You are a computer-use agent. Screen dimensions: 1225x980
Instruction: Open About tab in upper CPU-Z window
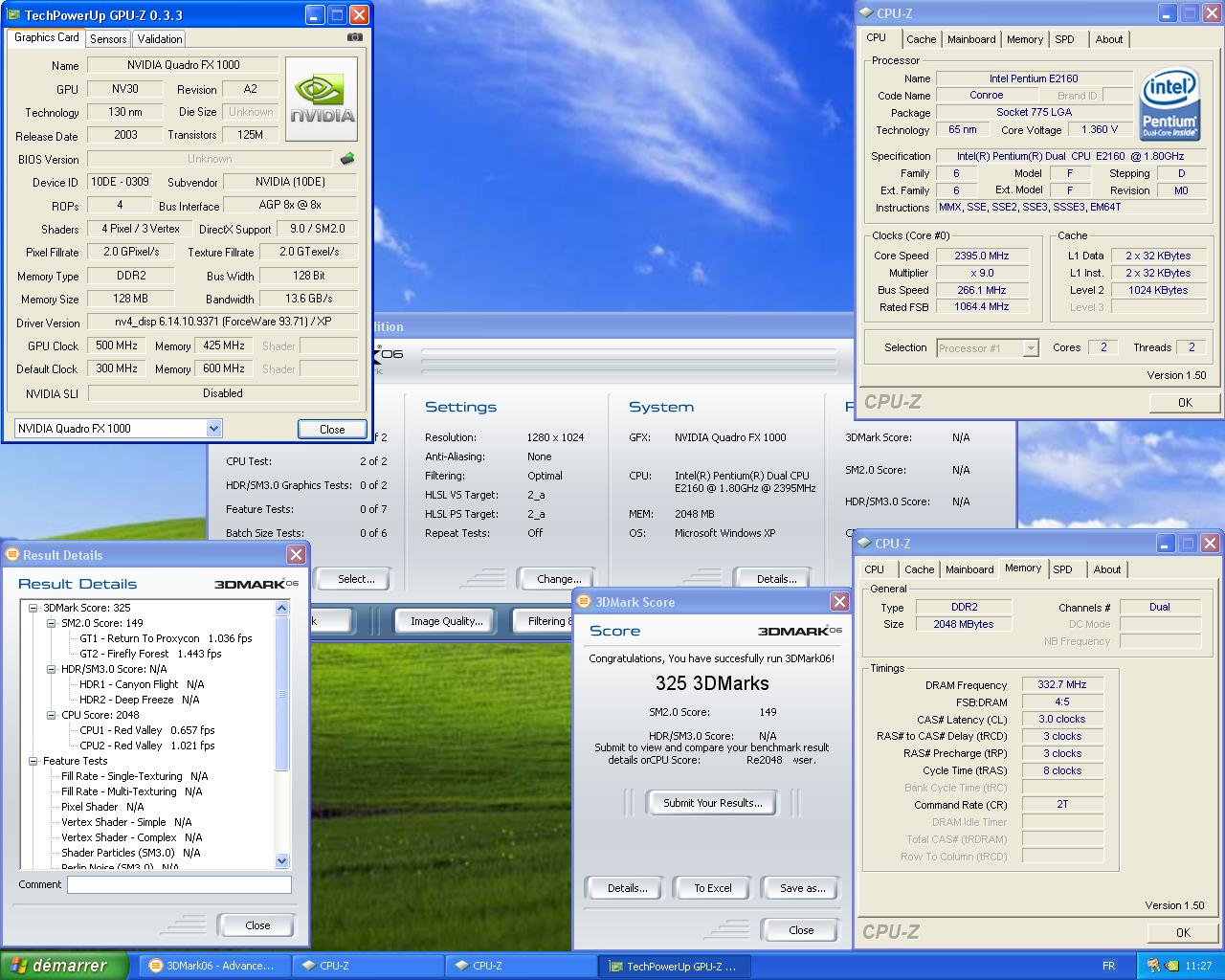(1109, 39)
